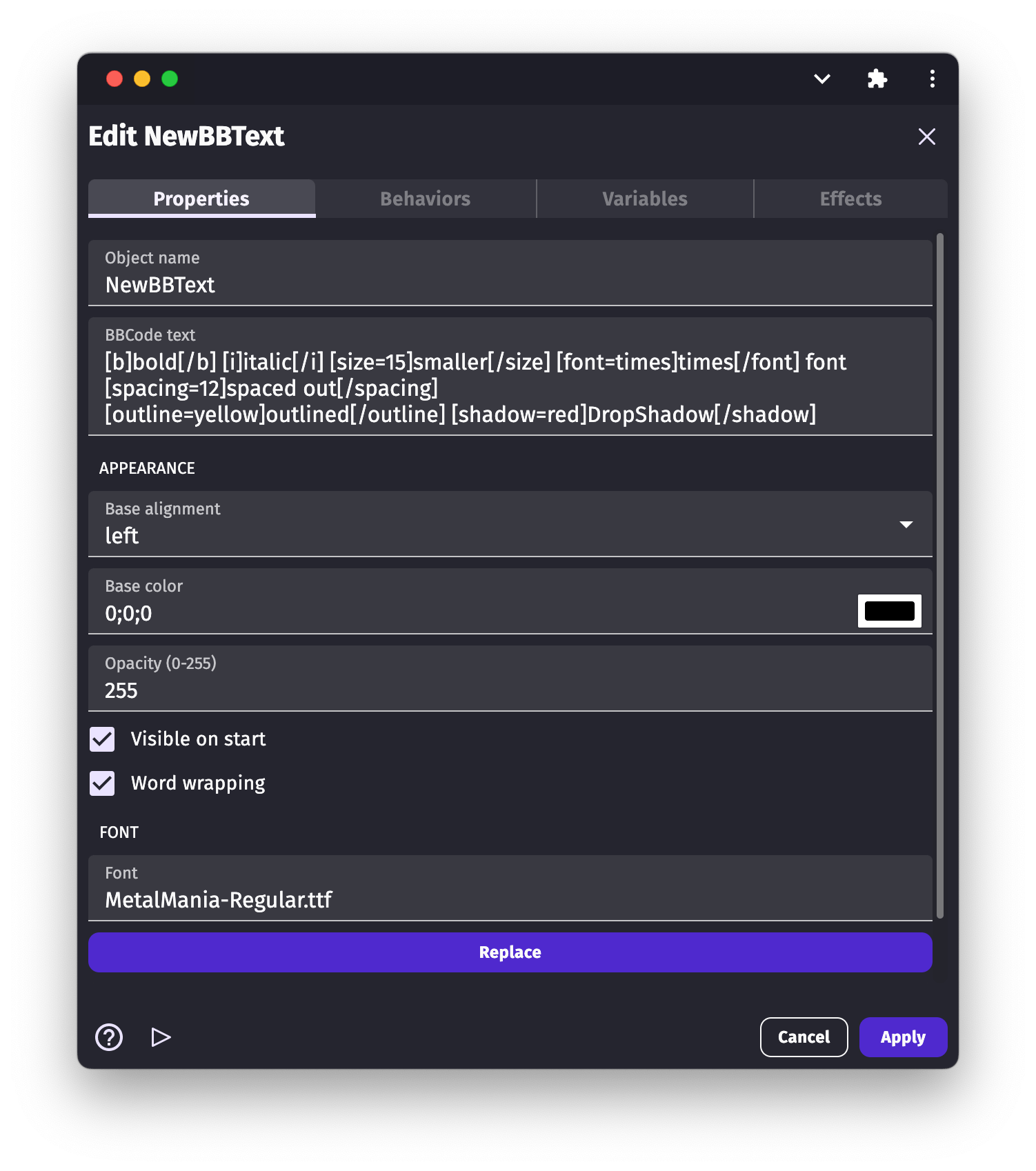Screen dimensions: 1036x1171
Task: Toggle the Visible on start checkbox
Action: click(x=103, y=739)
